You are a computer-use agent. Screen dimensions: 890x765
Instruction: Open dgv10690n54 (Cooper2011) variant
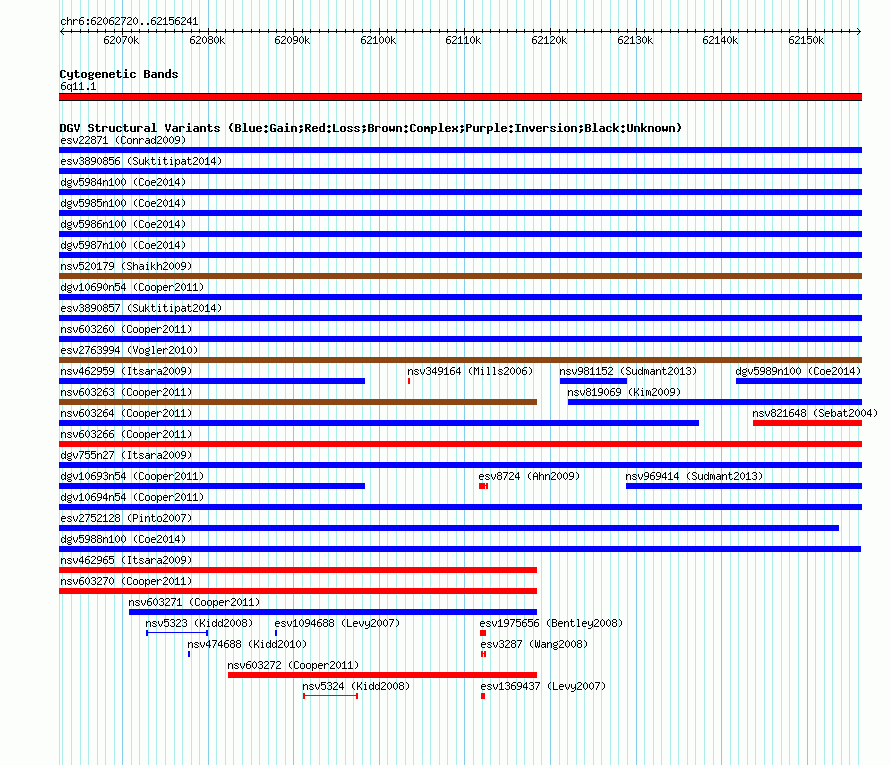pyautogui.click(x=132, y=287)
